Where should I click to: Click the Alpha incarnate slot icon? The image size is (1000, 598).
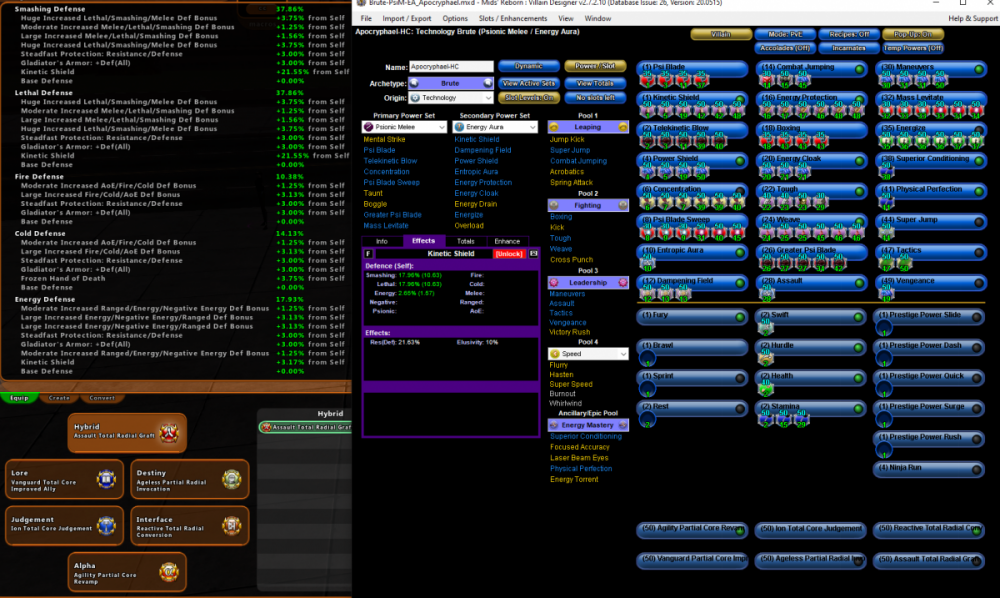tap(172, 571)
